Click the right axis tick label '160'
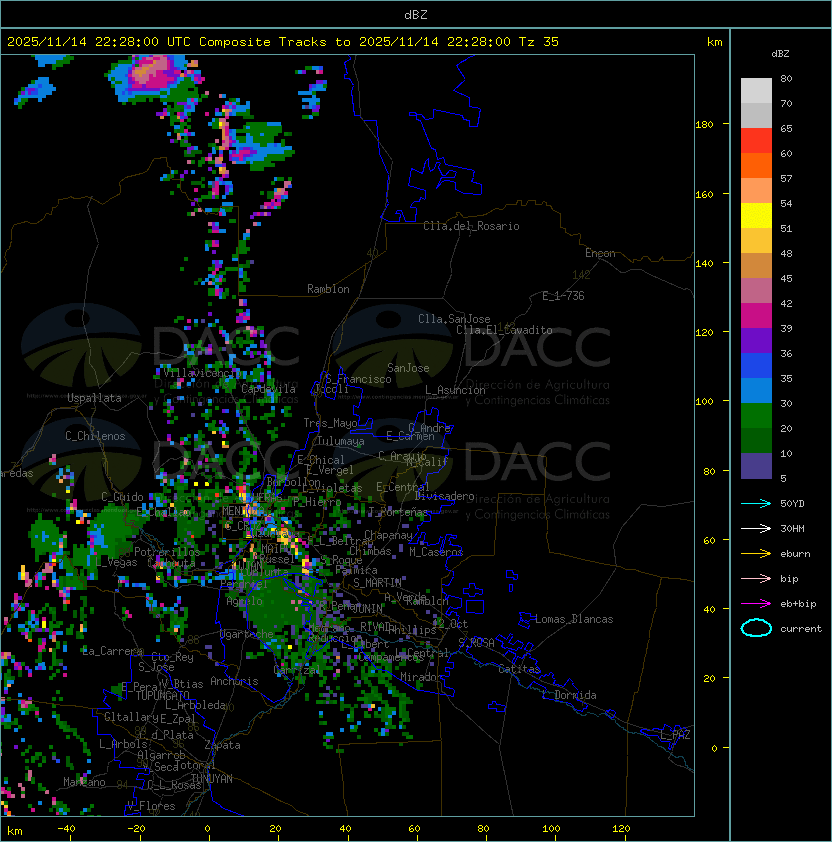 (x=704, y=194)
